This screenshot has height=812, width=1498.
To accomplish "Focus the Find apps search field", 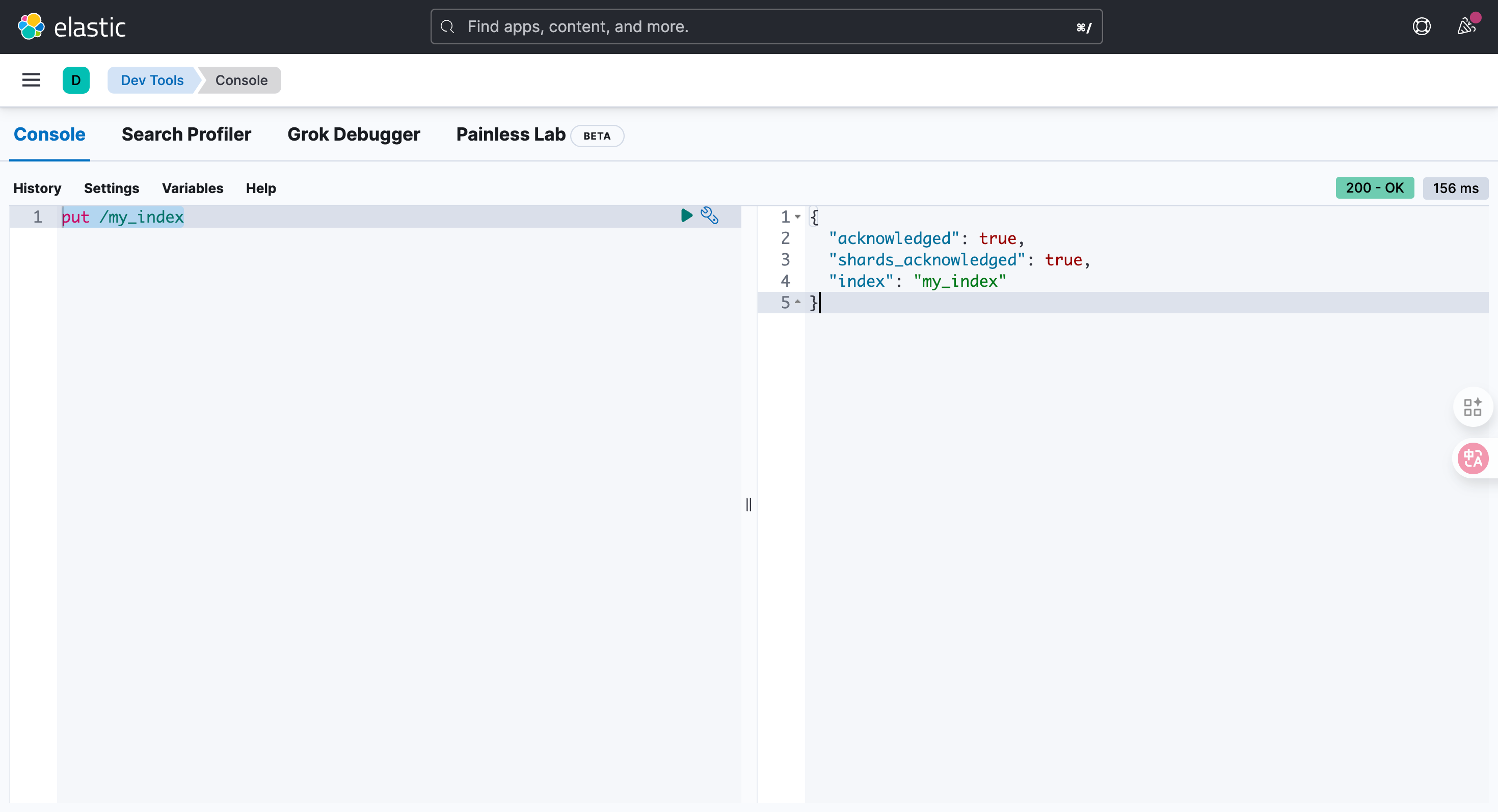I will click(766, 26).
